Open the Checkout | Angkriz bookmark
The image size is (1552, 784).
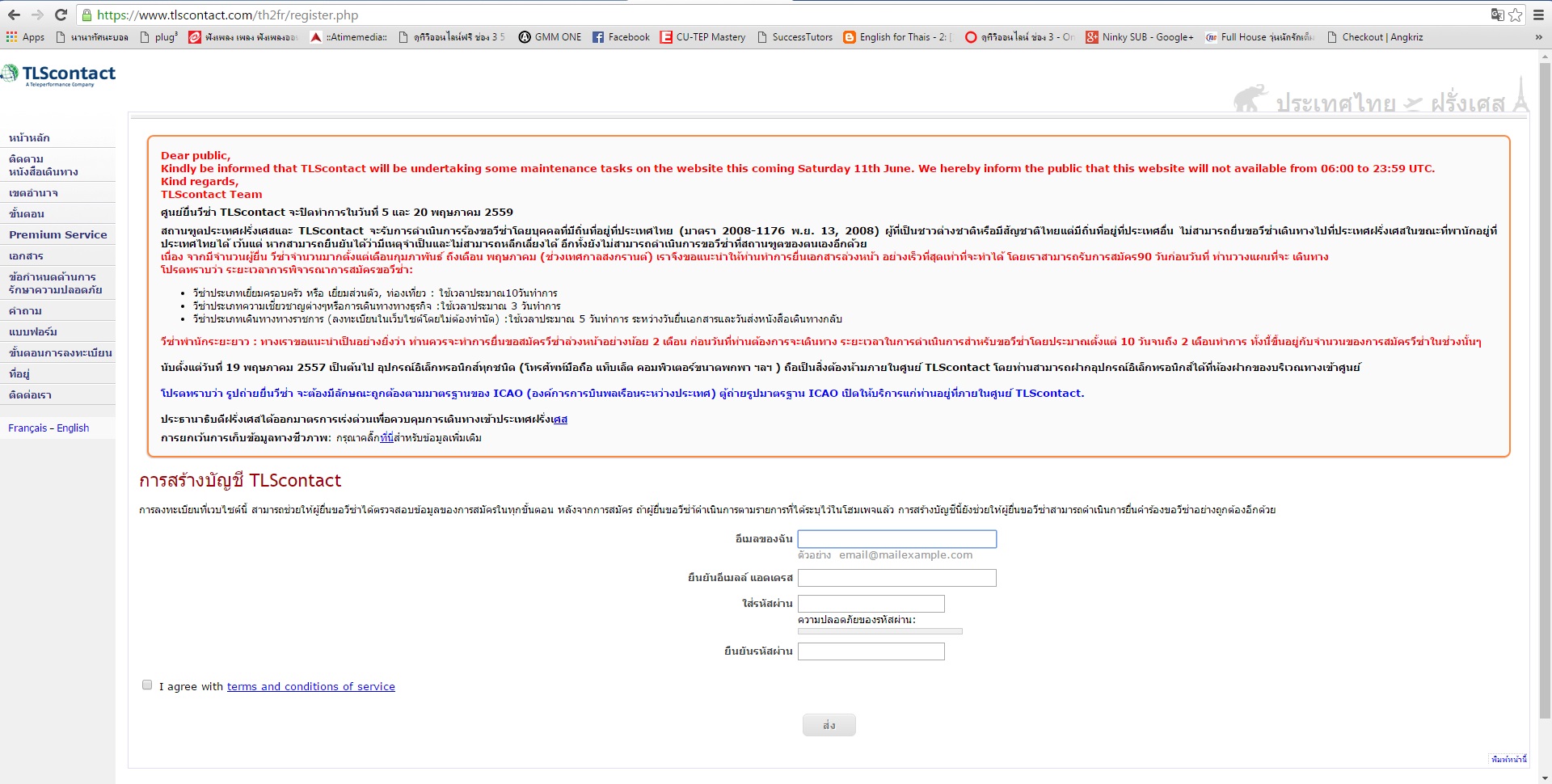click(1375, 37)
